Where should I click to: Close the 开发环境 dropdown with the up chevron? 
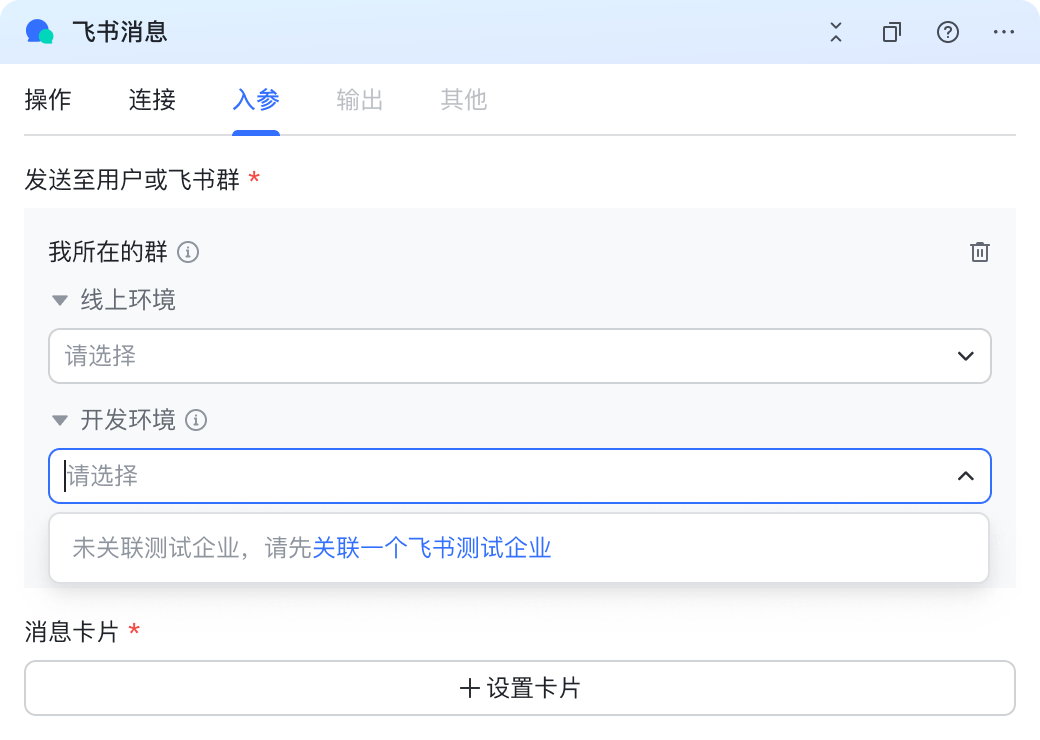966,476
